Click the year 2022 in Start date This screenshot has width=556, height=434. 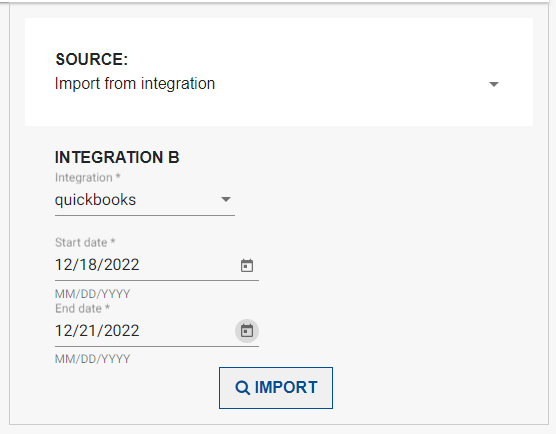[x=122, y=265]
